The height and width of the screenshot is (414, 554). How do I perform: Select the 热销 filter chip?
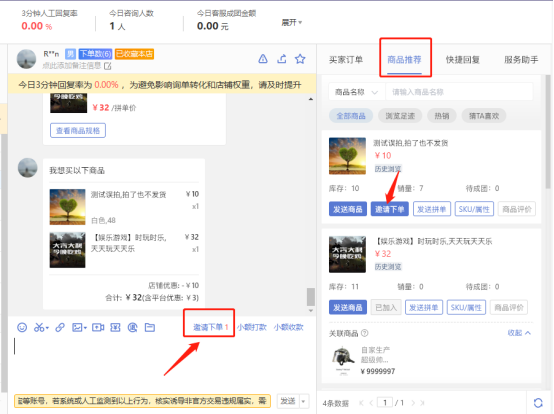tap(442, 116)
